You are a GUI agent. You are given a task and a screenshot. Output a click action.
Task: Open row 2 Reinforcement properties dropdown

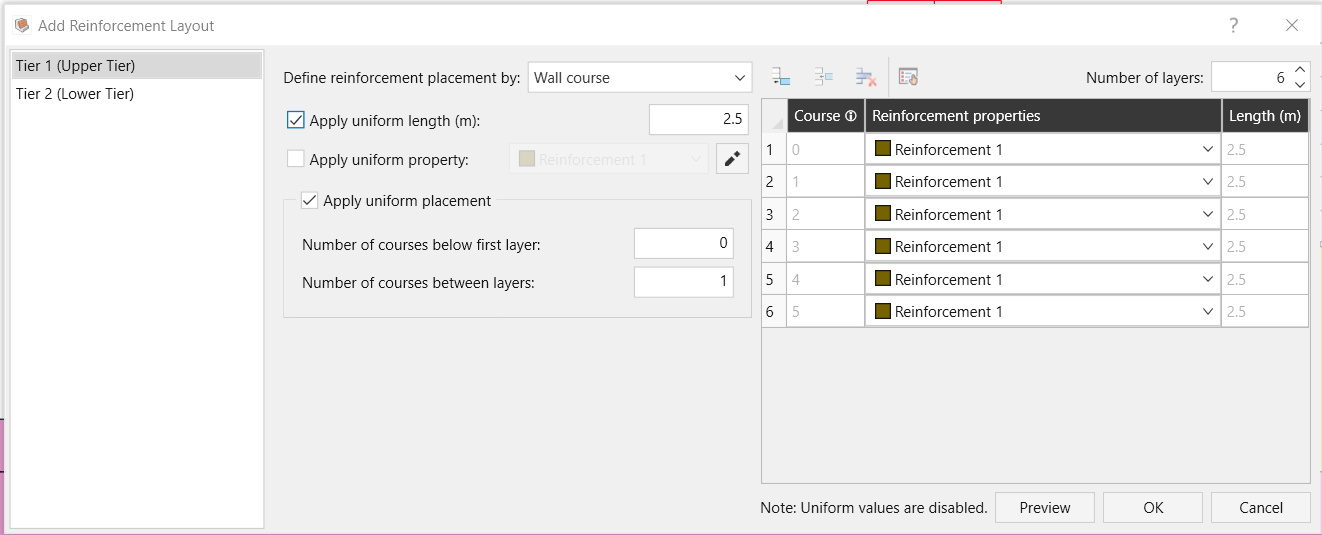1042,182
